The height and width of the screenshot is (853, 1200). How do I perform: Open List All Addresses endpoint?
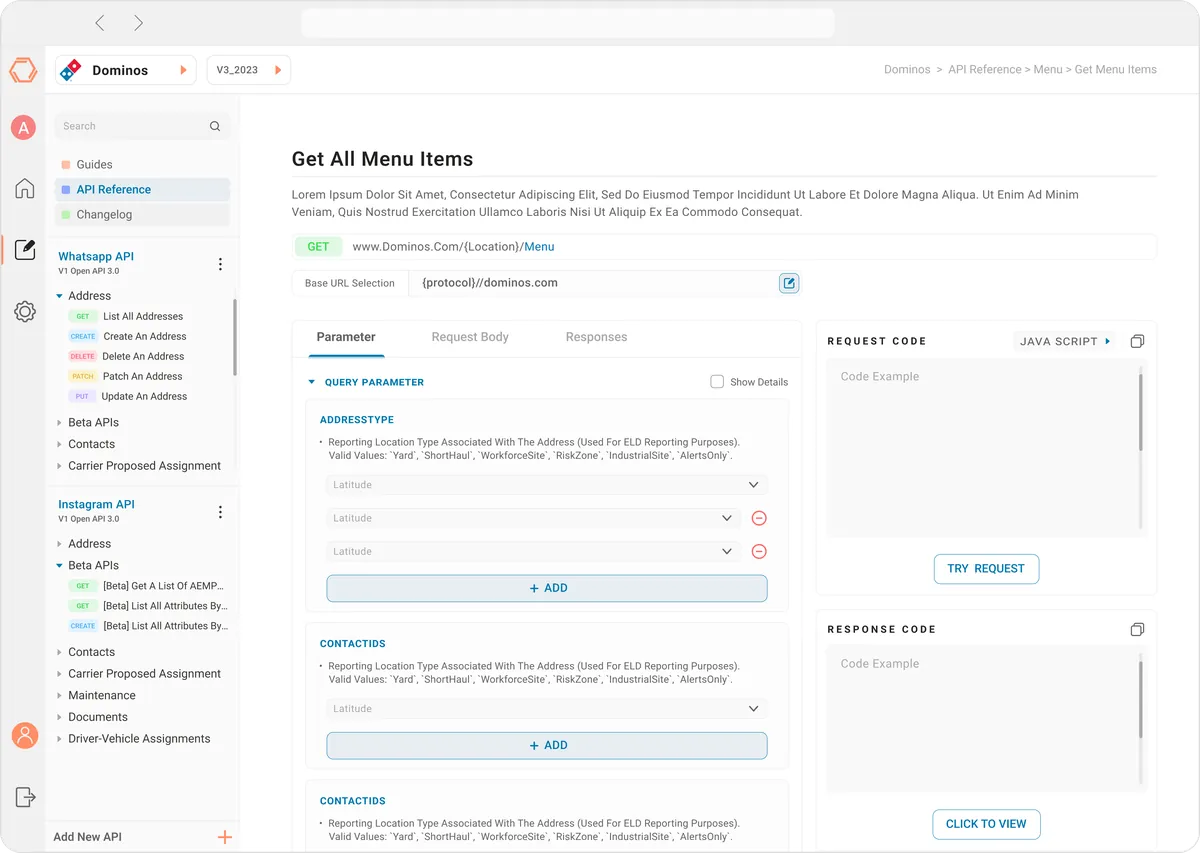pyautogui.click(x=143, y=316)
